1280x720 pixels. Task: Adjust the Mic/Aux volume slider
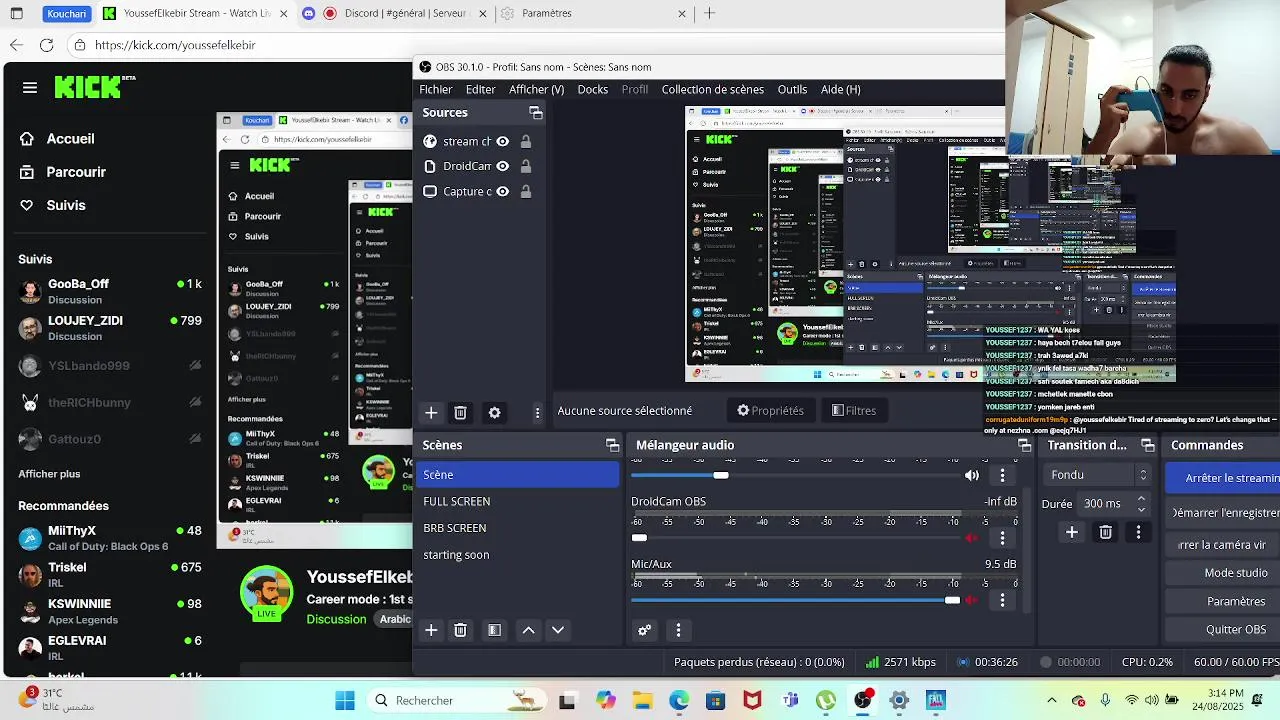coord(795,600)
